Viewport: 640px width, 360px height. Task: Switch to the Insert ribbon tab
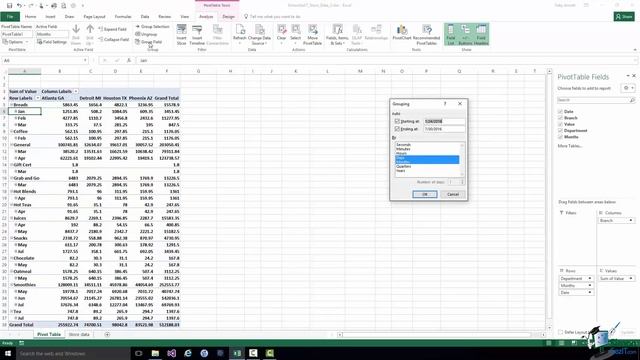50,17
